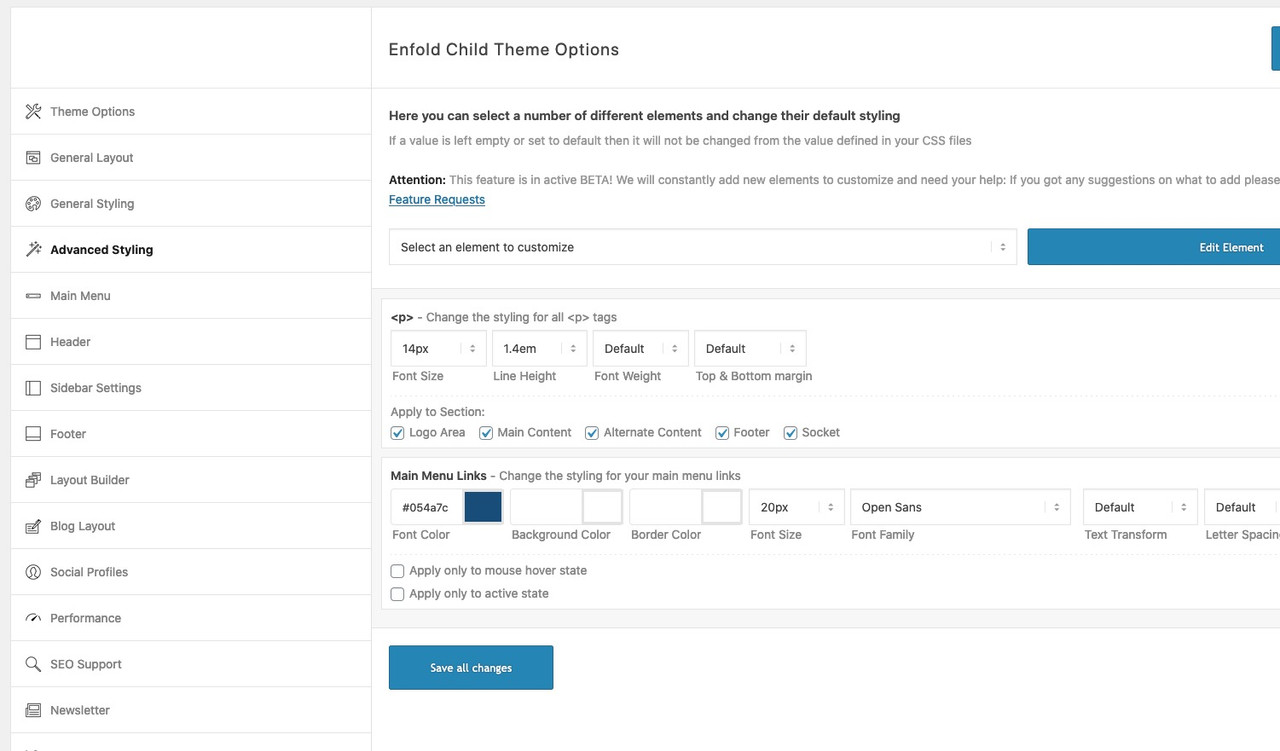Uncheck the Logo Area checkbox
This screenshot has height=751, width=1280.
tap(398, 433)
